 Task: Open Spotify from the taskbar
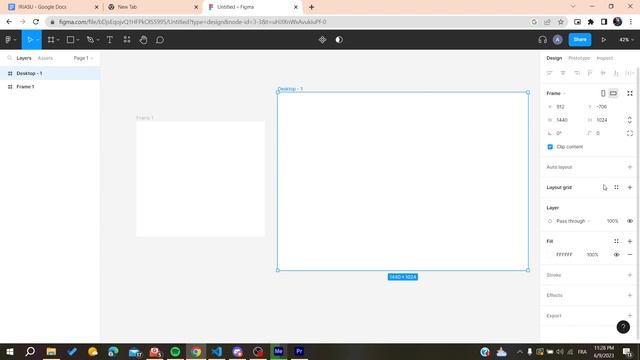(x=175, y=351)
